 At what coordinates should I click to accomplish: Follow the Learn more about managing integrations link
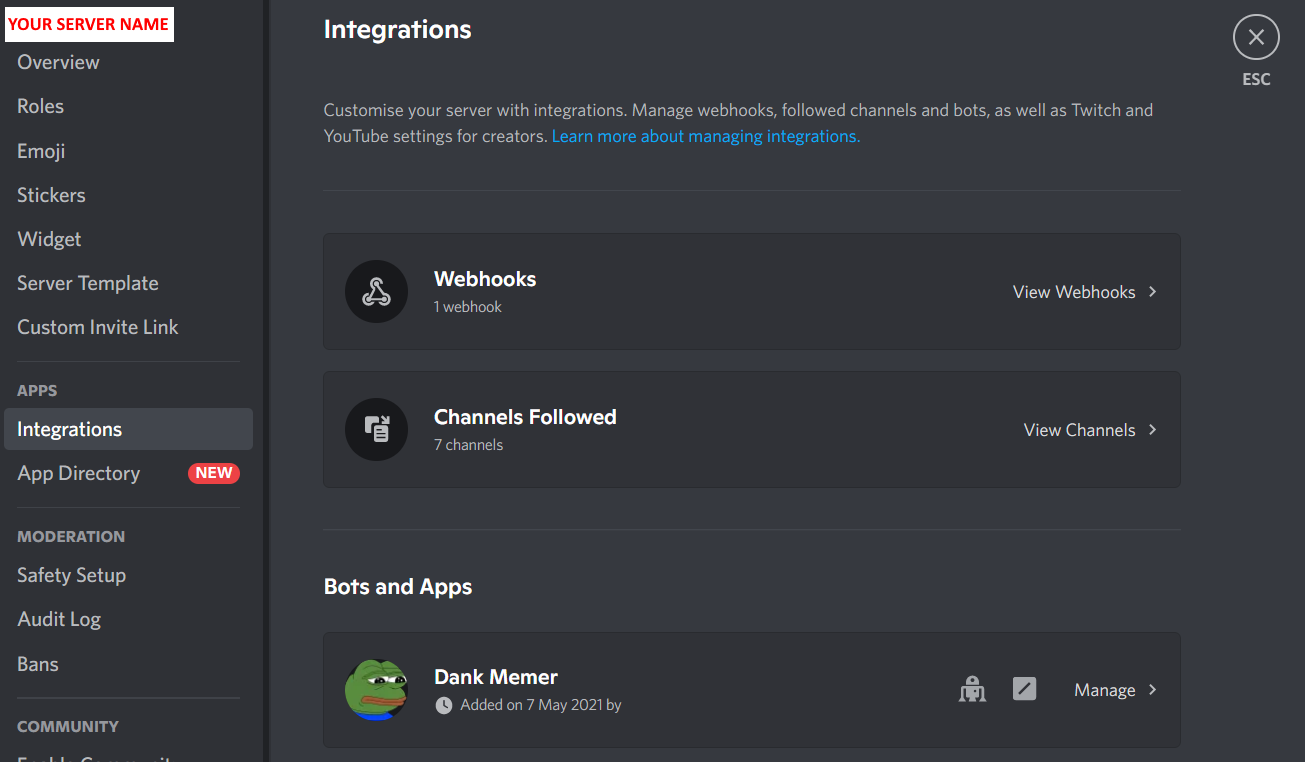point(705,136)
